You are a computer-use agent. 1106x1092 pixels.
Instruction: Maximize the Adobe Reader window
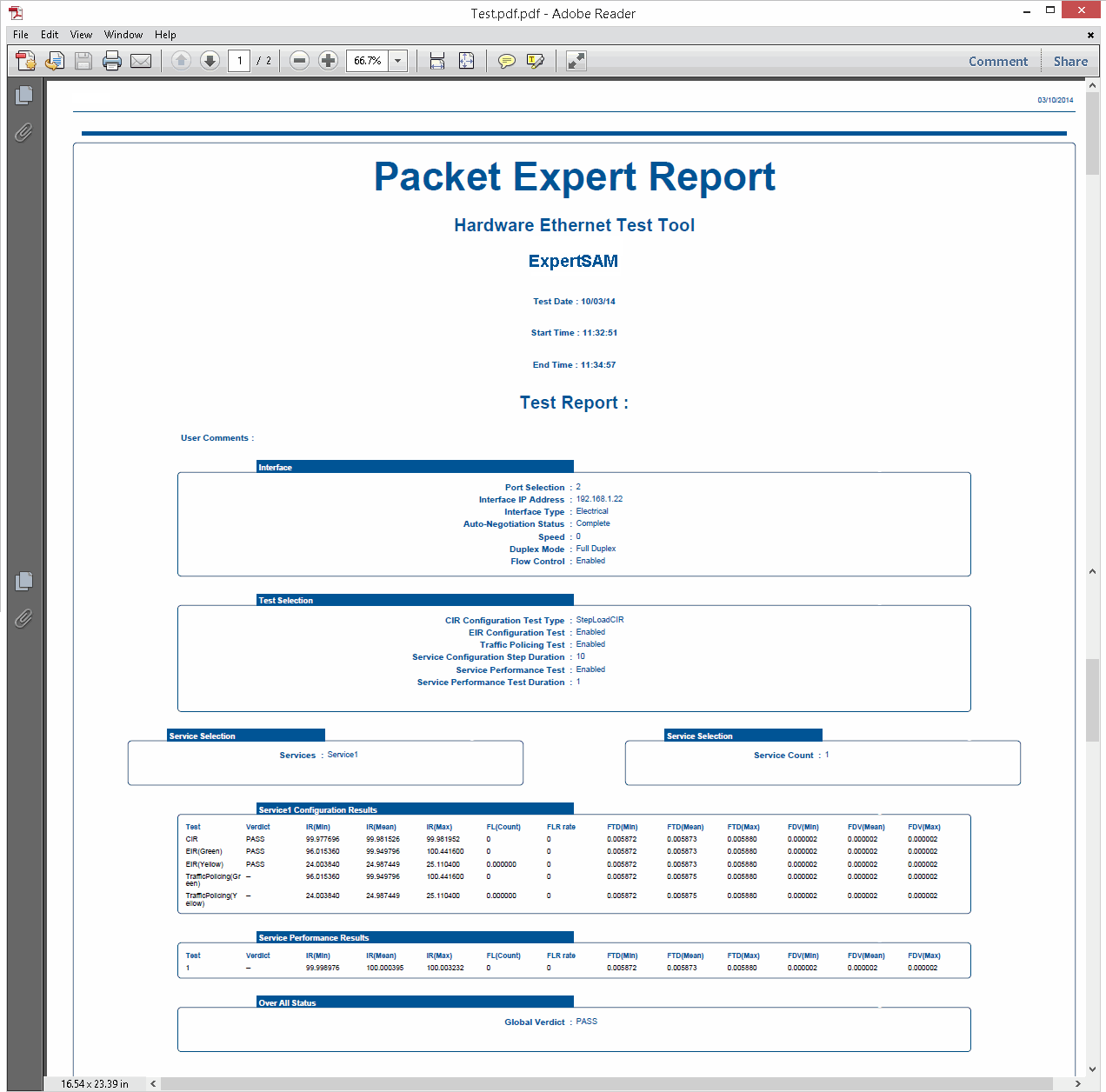[x=1050, y=10]
